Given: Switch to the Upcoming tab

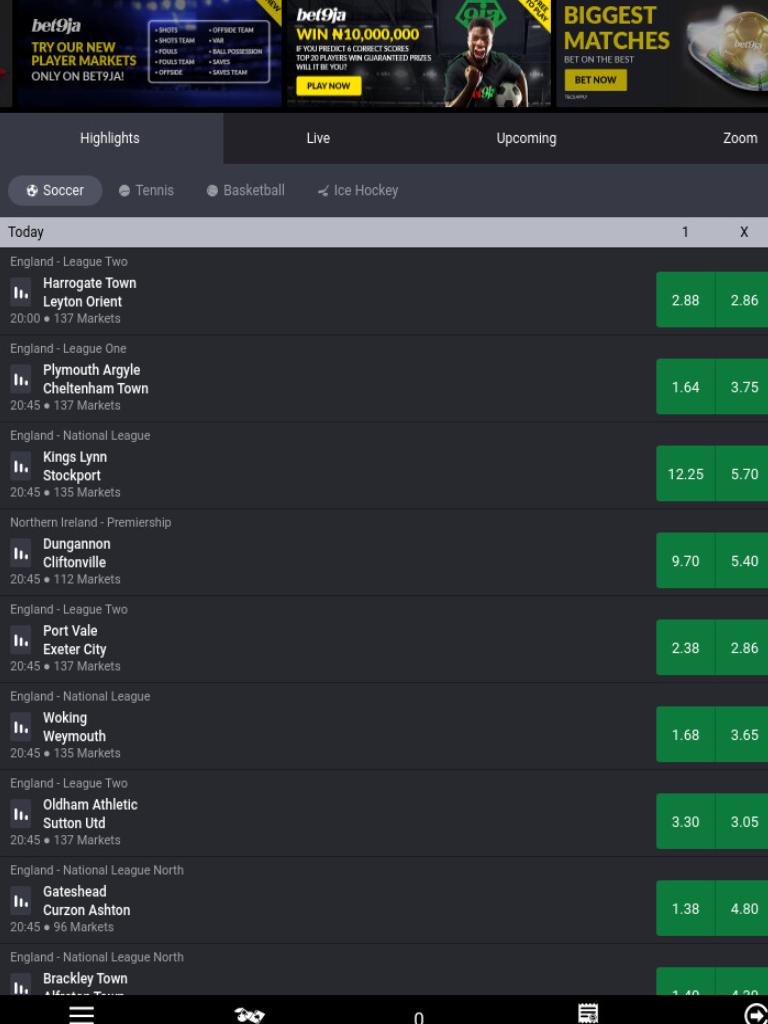Looking at the screenshot, I should [x=526, y=138].
